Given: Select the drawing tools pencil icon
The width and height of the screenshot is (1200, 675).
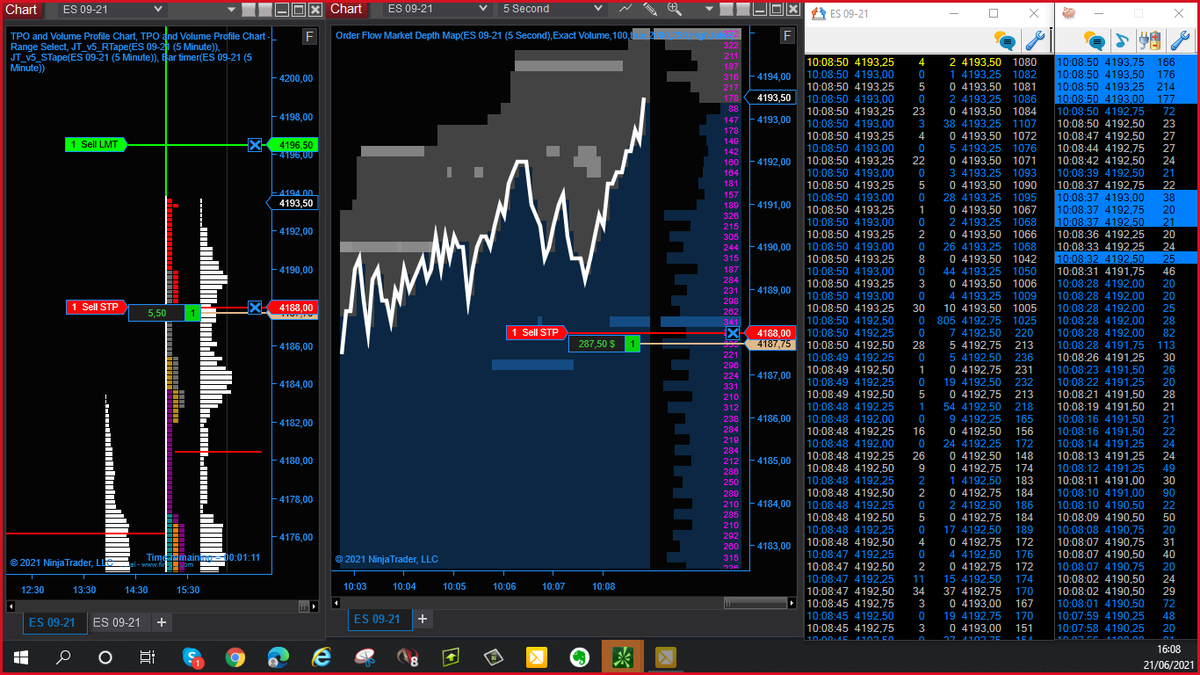Looking at the screenshot, I should click(x=649, y=9).
